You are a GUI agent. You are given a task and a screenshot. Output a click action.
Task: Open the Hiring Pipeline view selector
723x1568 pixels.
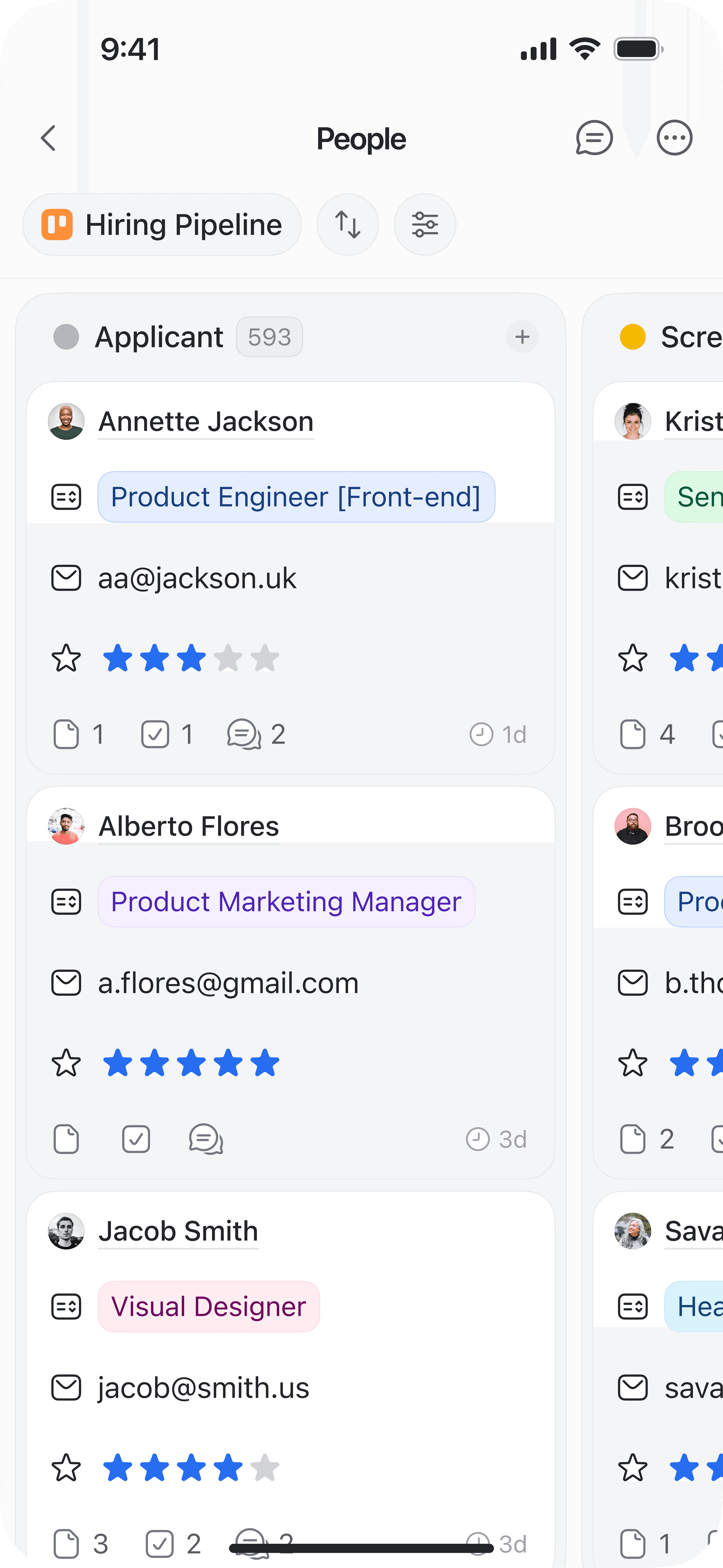162,225
